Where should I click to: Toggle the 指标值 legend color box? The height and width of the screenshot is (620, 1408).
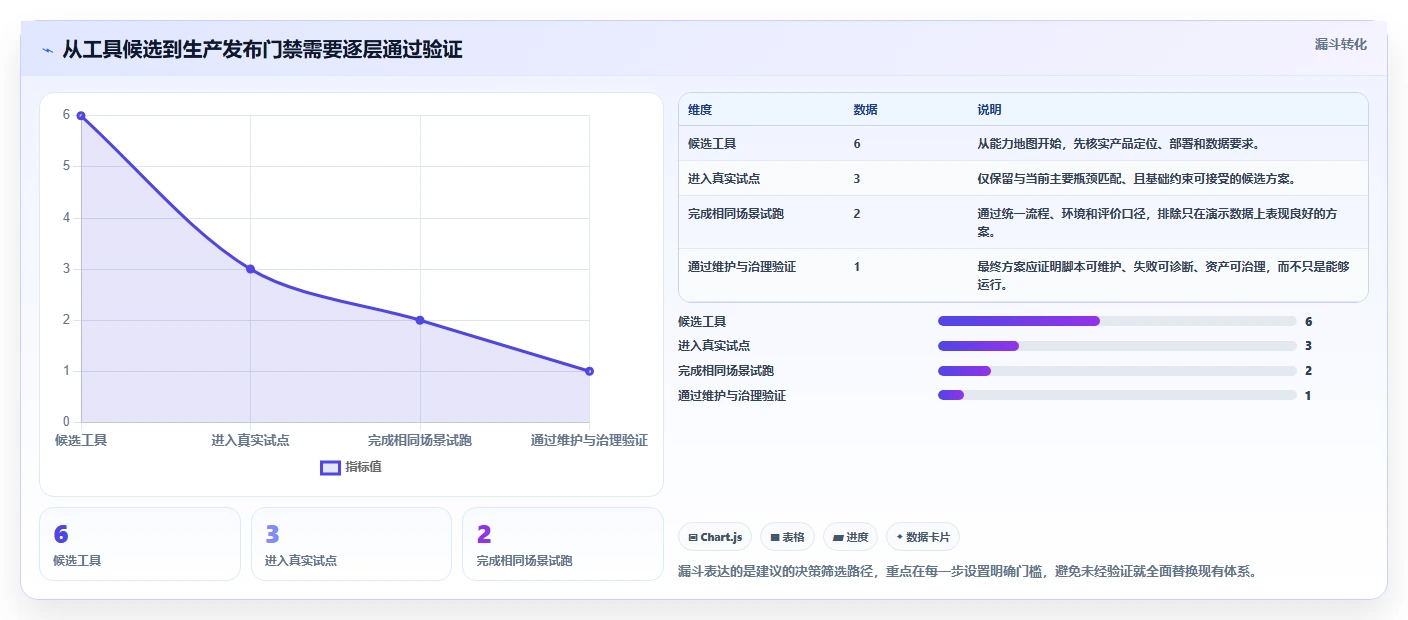[x=330, y=467]
